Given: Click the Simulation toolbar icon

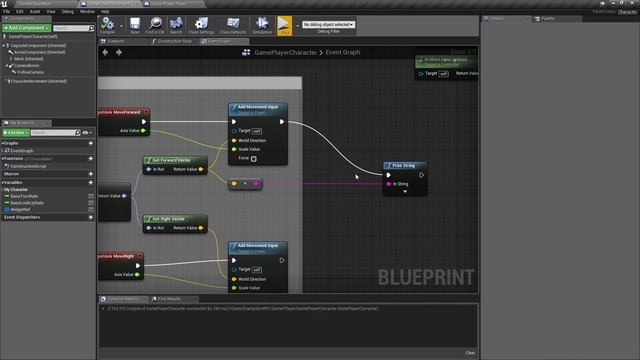Looking at the screenshot, I should (x=262, y=24).
